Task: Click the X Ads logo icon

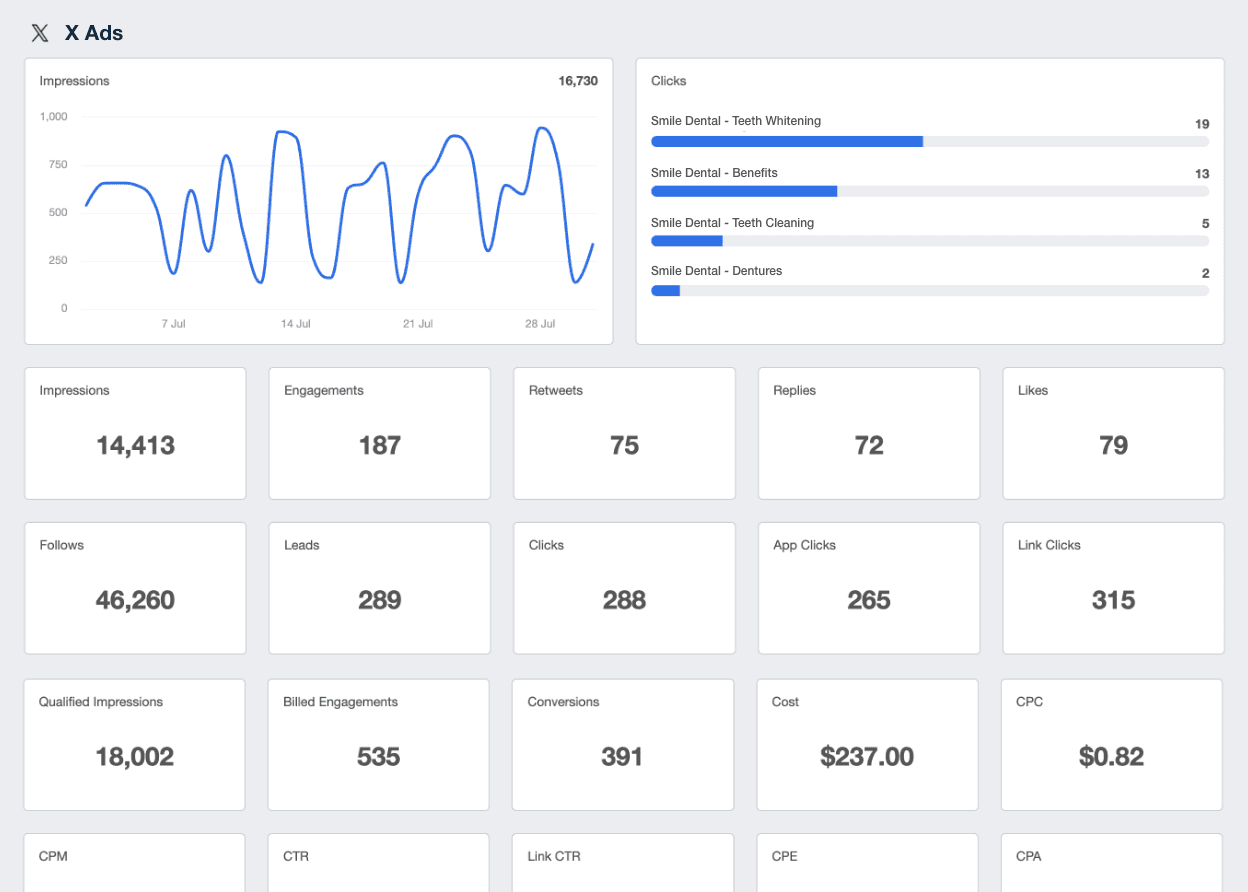Action: click(x=40, y=33)
